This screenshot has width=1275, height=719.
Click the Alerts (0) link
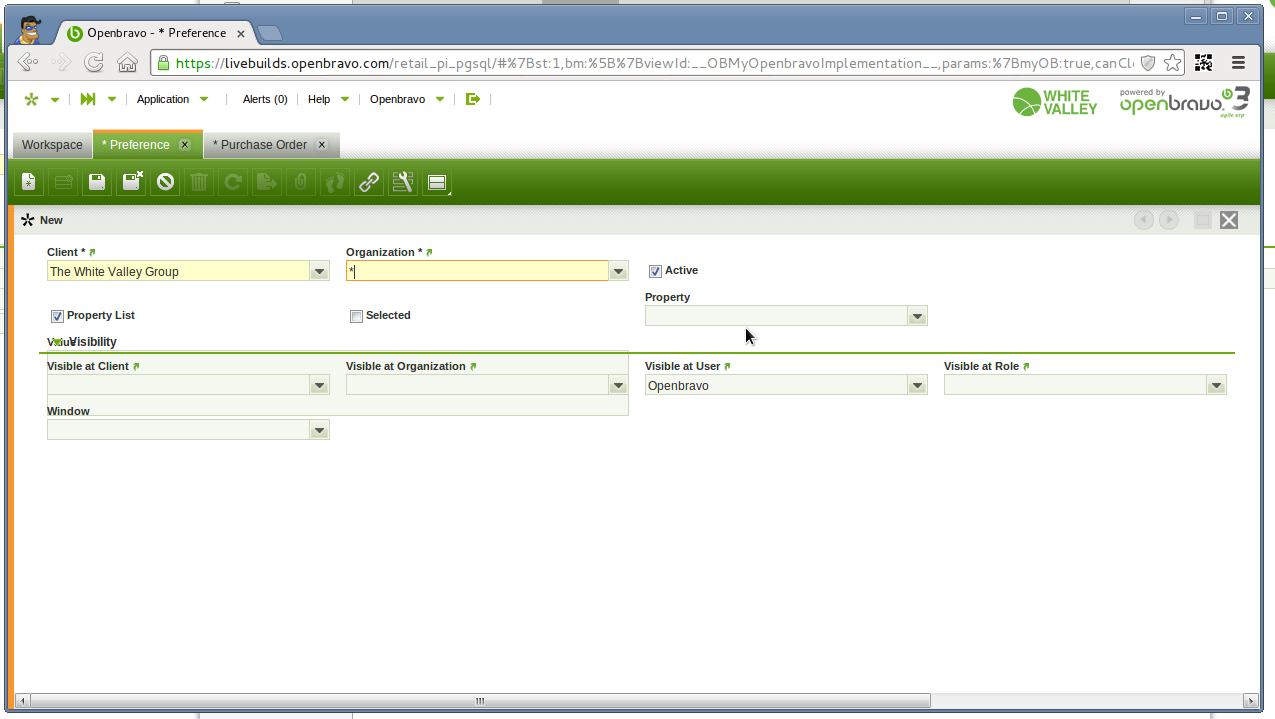point(265,99)
